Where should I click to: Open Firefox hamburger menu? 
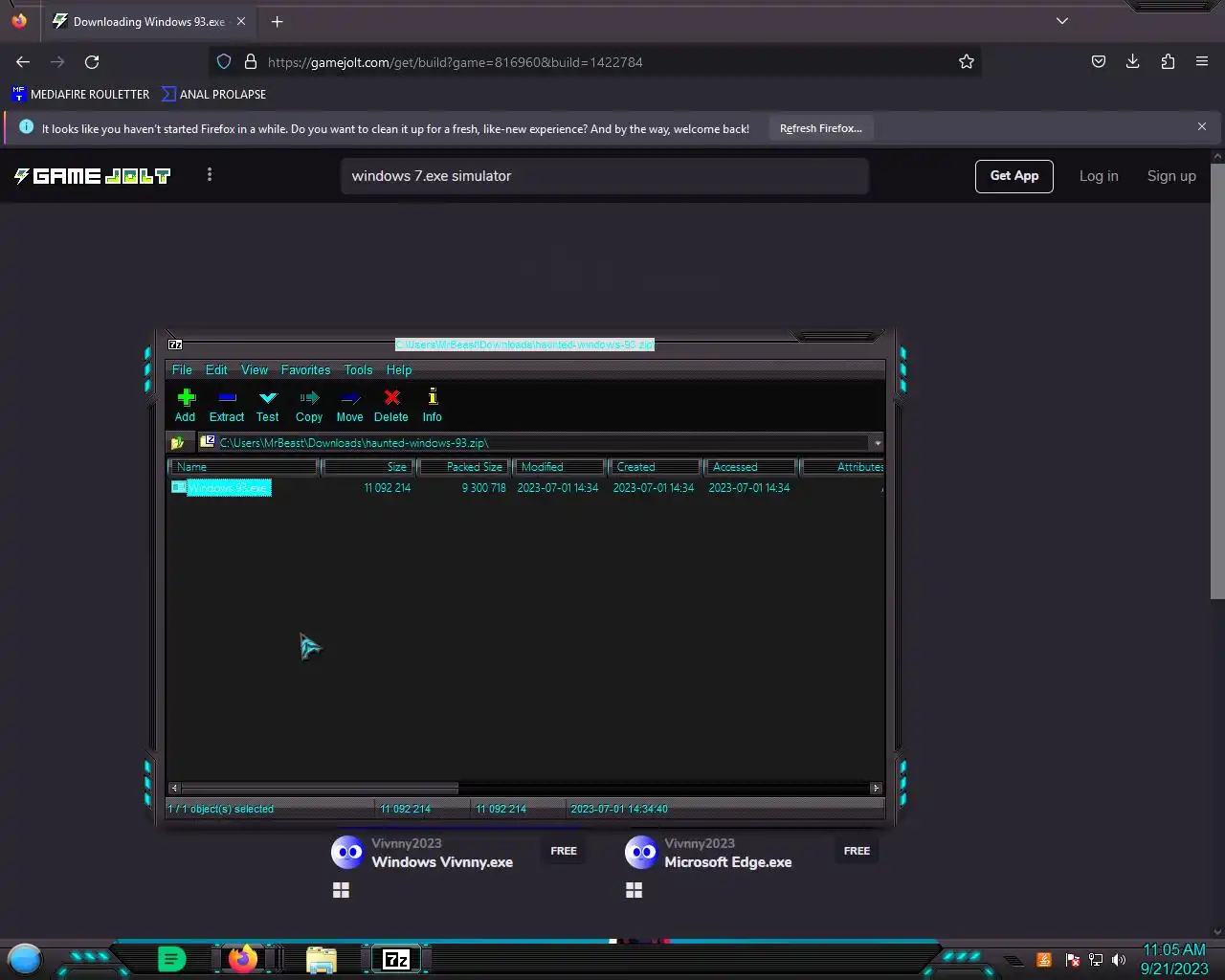(x=1202, y=62)
